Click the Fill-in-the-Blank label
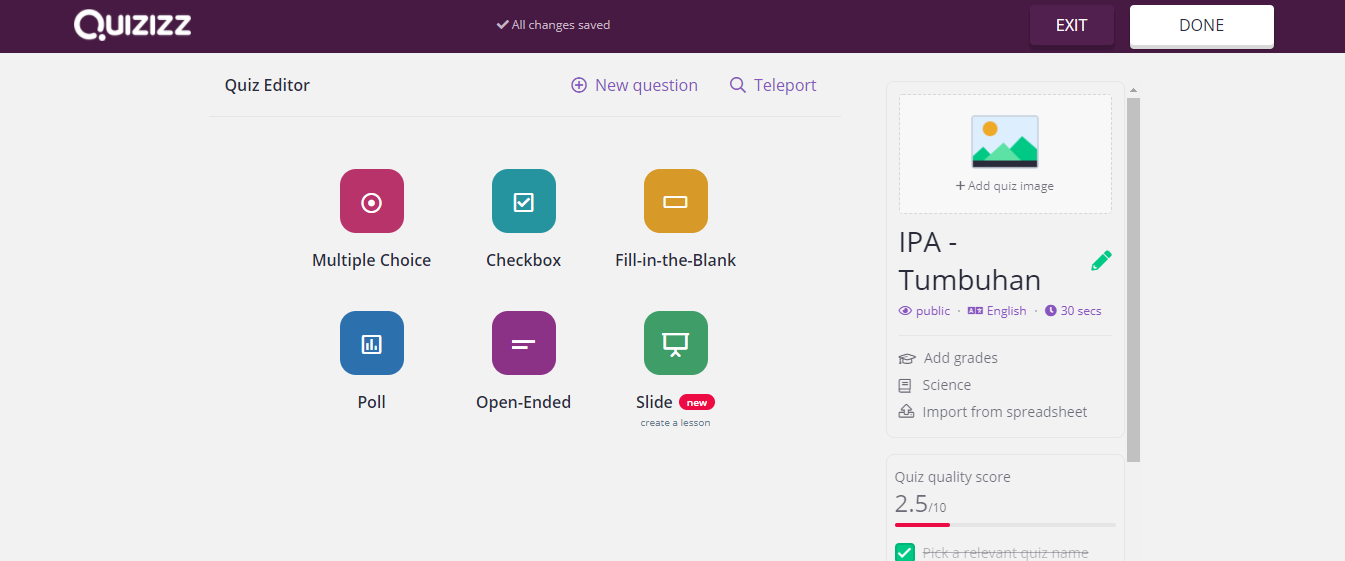Viewport: 1345px width, 561px height. pos(675,260)
